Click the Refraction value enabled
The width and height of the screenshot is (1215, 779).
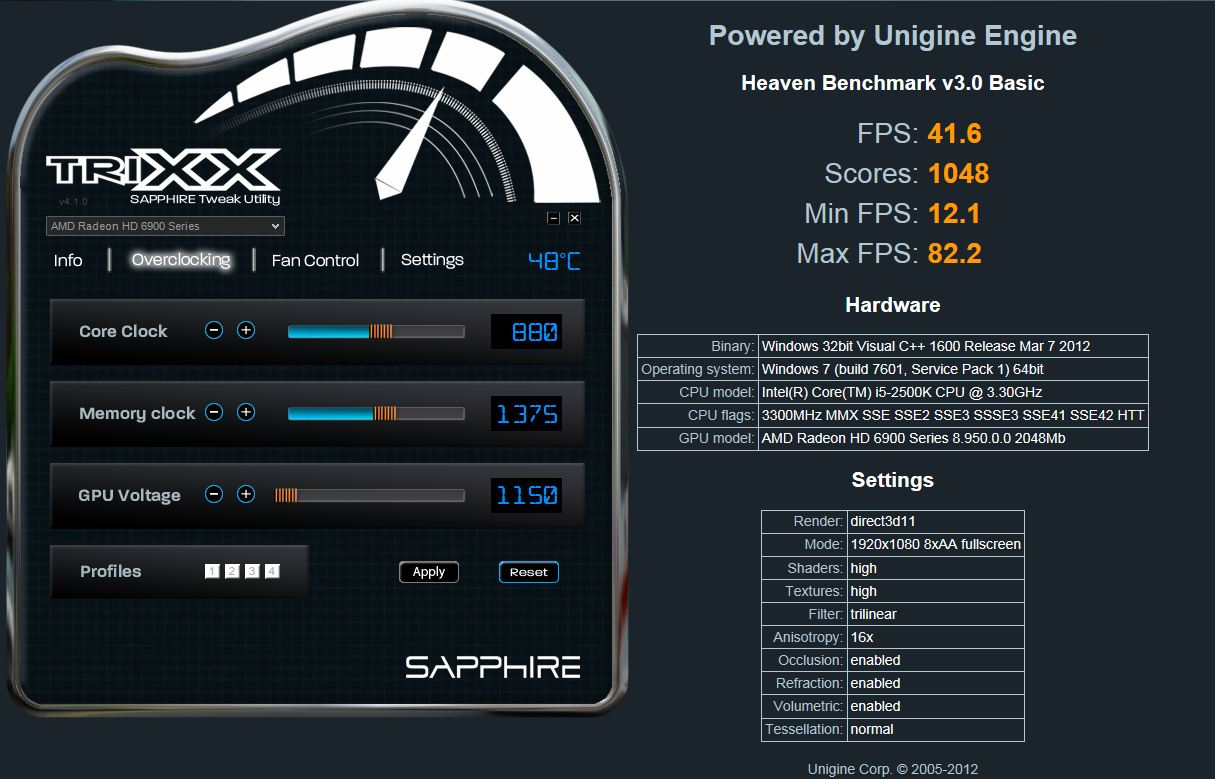(x=935, y=683)
